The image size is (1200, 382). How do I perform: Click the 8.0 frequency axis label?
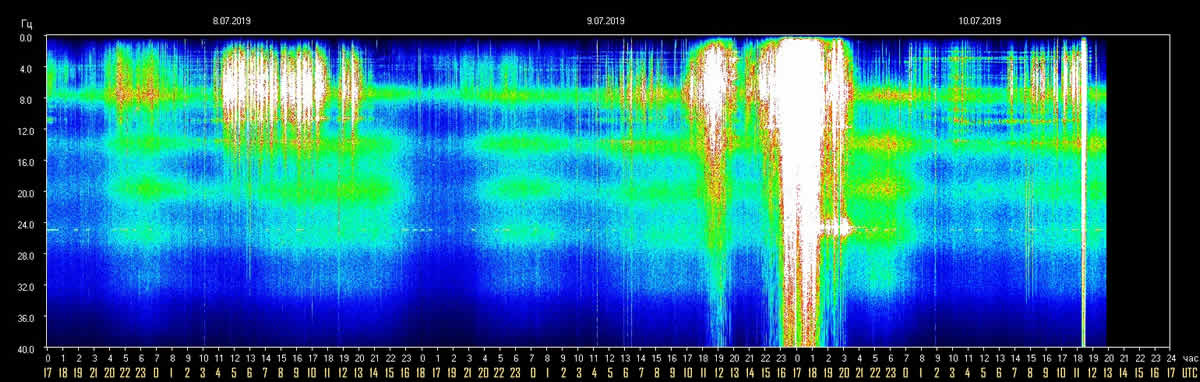(x=26, y=100)
